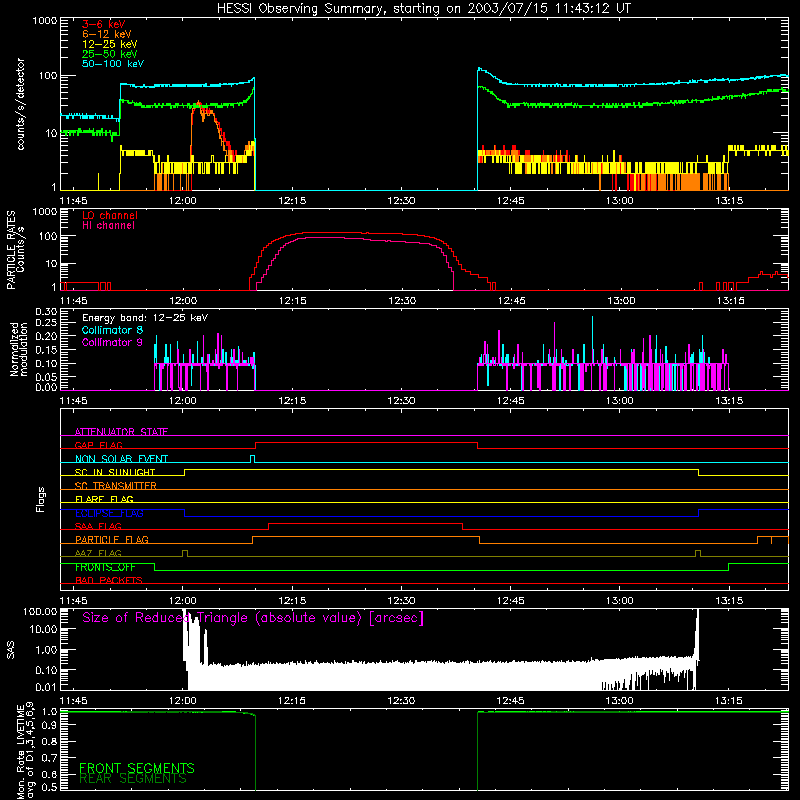800x800 pixels.
Task: Select the LO channel legend label
Action: [110, 215]
